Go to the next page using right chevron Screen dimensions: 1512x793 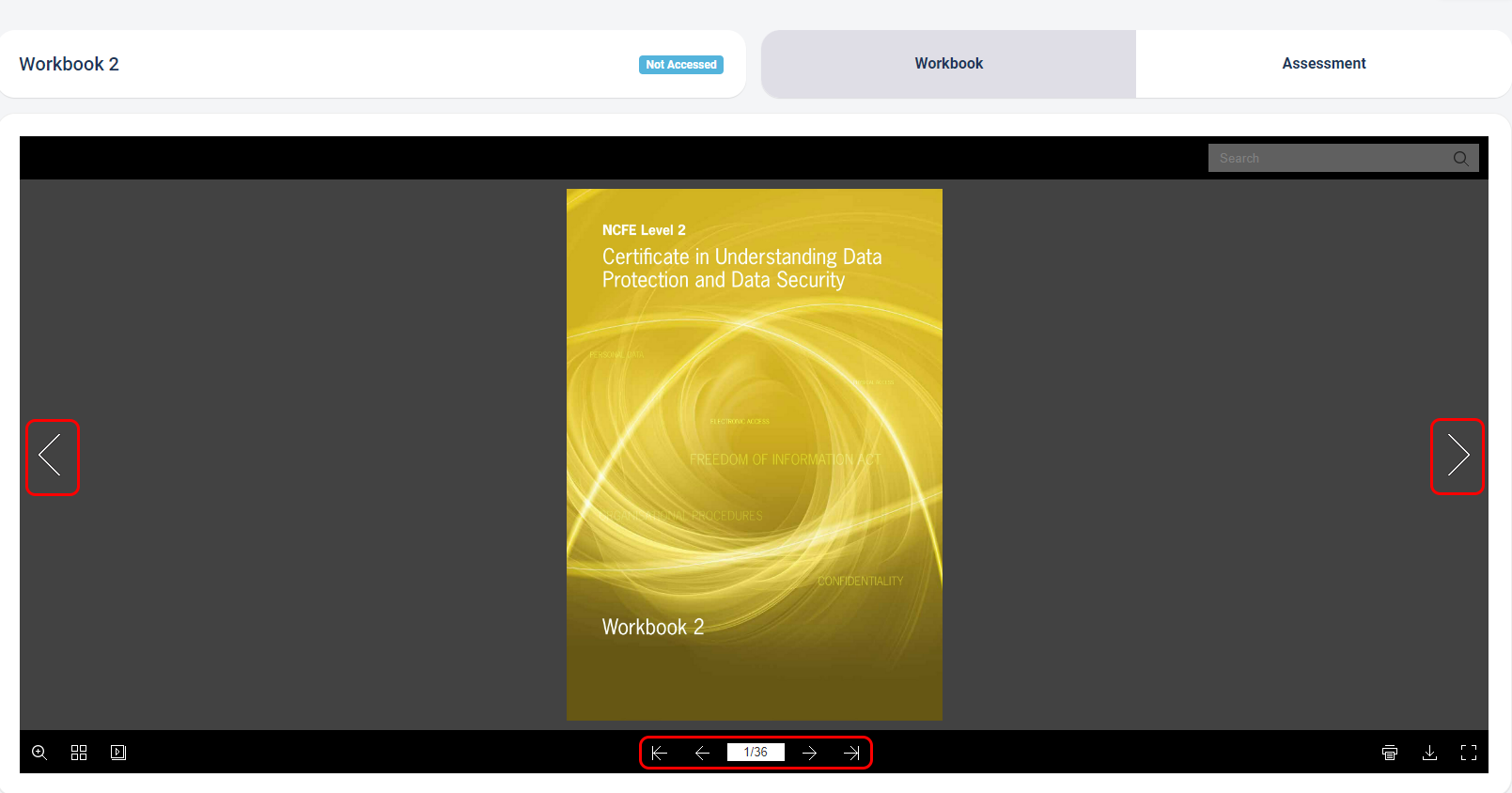pyautogui.click(x=1457, y=456)
